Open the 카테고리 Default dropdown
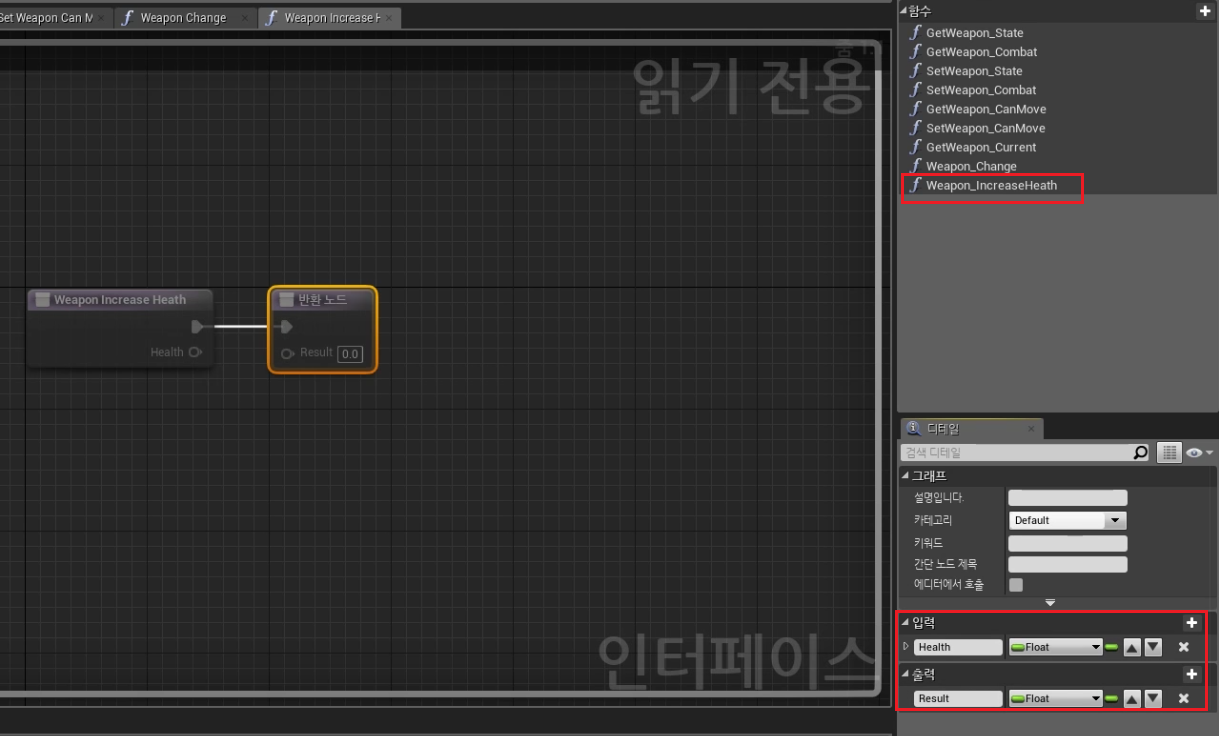Viewport: 1219px width, 736px height. [1068, 520]
